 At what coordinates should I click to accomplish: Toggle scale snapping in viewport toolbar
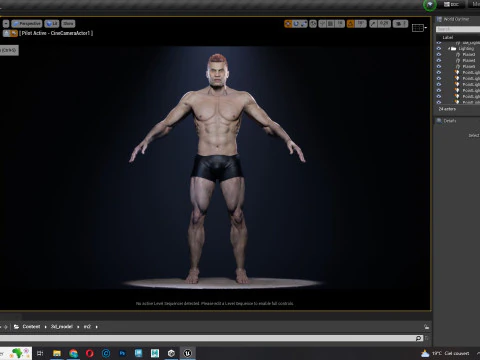[x=373, y=24]
